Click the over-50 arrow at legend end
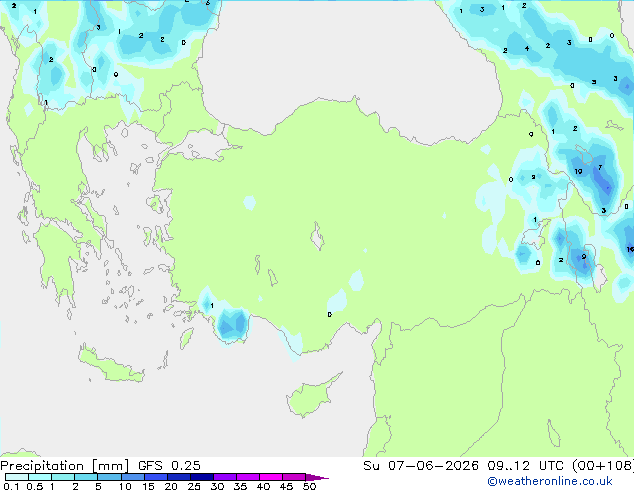Screen dimensions: 634x490 pyautogui.click(x=317, y=477)
